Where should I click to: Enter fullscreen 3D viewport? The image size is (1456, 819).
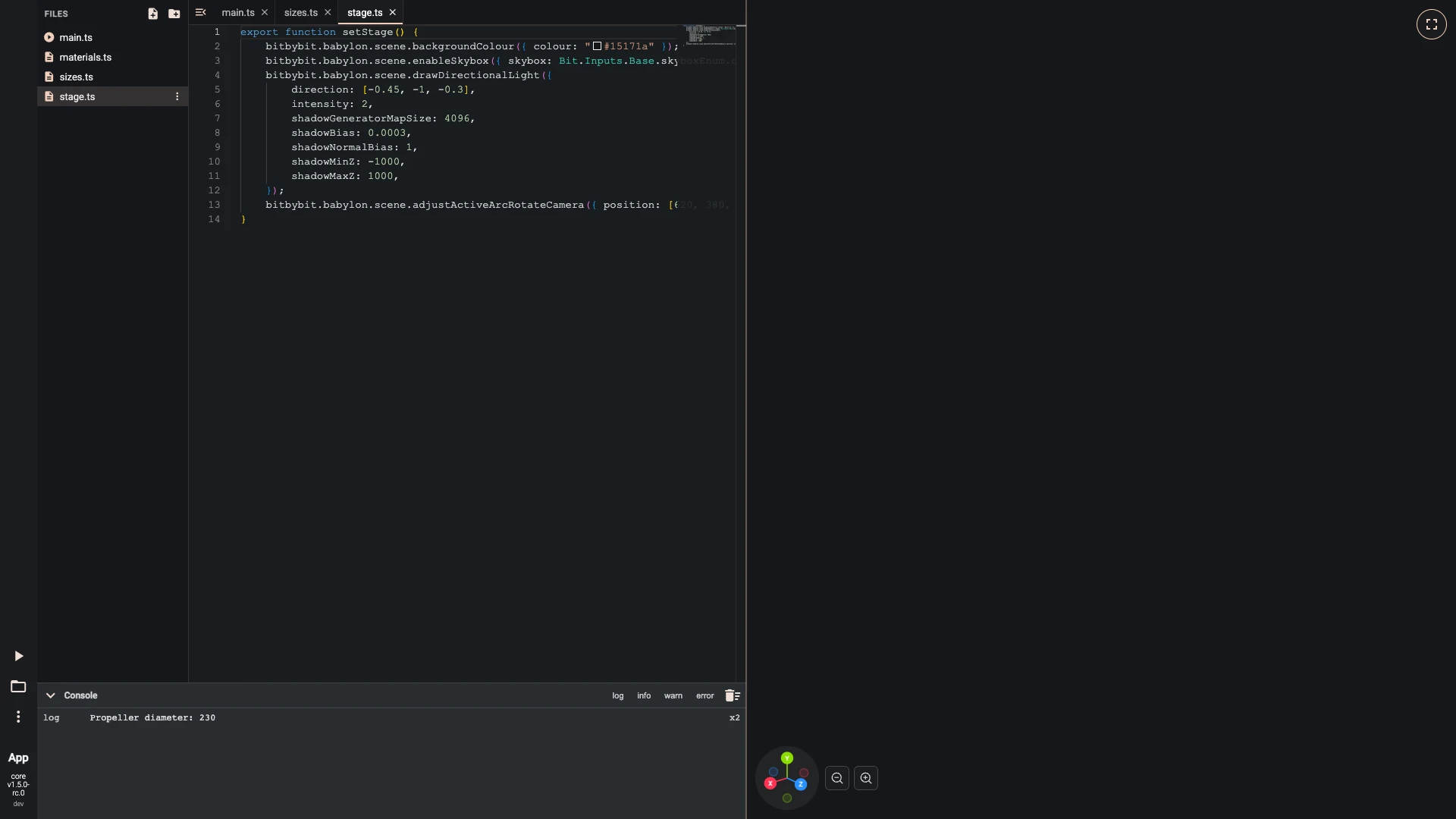[1431, 24]
